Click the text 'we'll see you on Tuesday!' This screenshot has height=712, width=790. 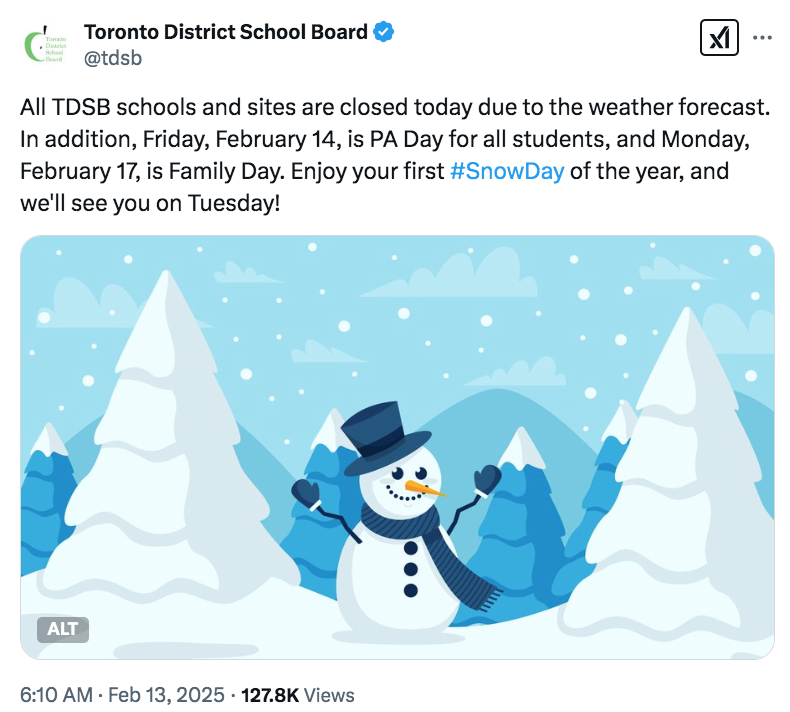150,204
